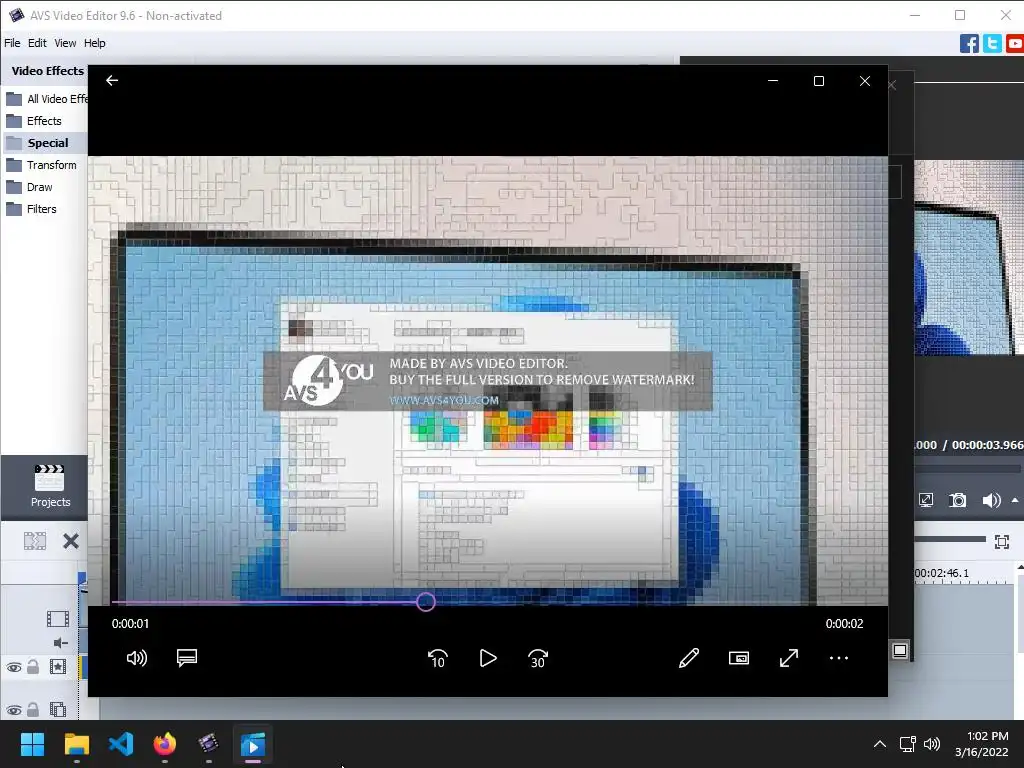Go back using the player's back arrow

112,80
